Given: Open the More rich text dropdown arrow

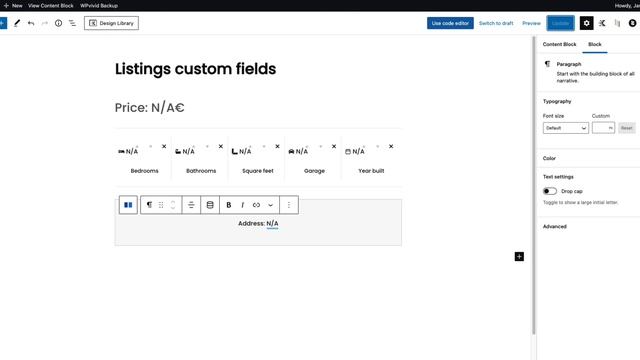Looking at the screenshot, I should click(270, 205).
